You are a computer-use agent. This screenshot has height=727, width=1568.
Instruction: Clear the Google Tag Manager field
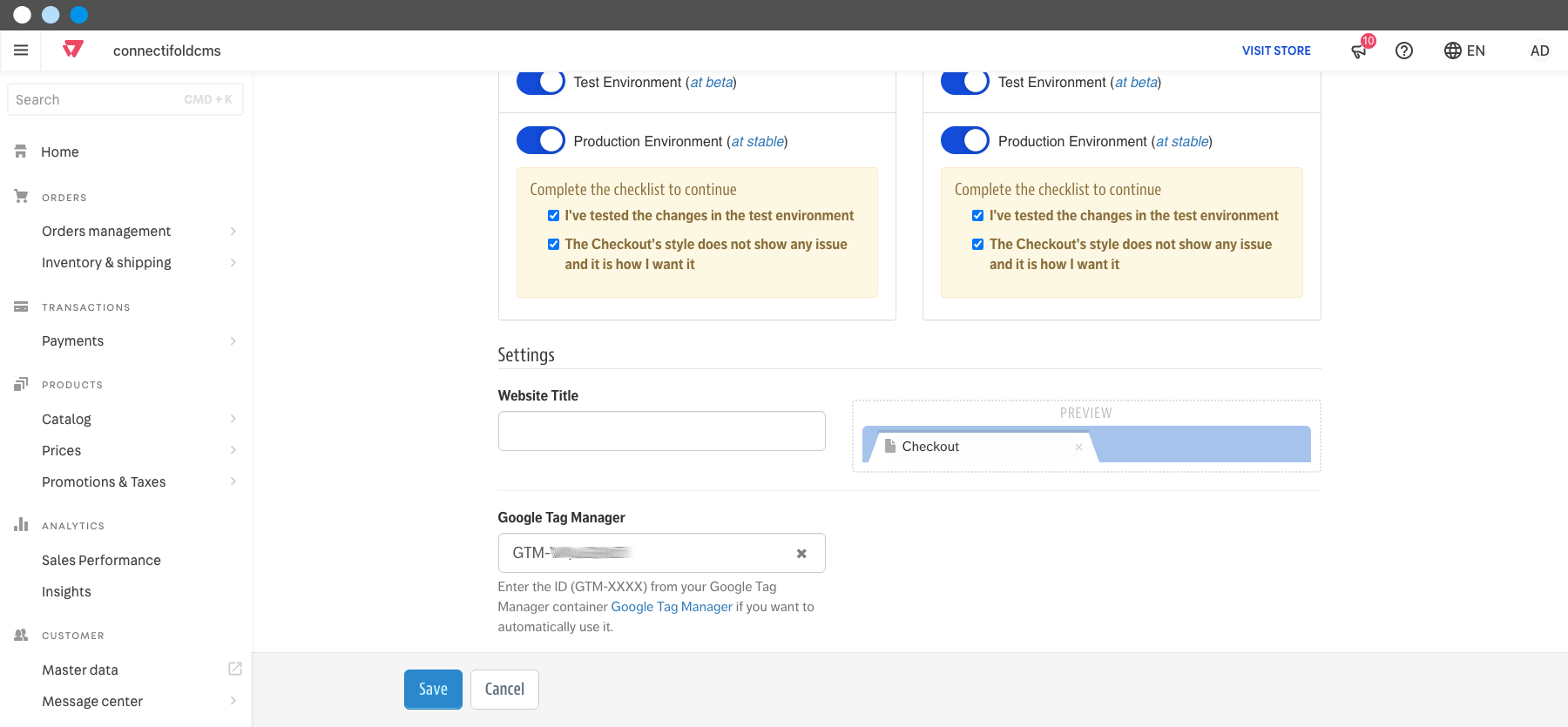[801, 553]
